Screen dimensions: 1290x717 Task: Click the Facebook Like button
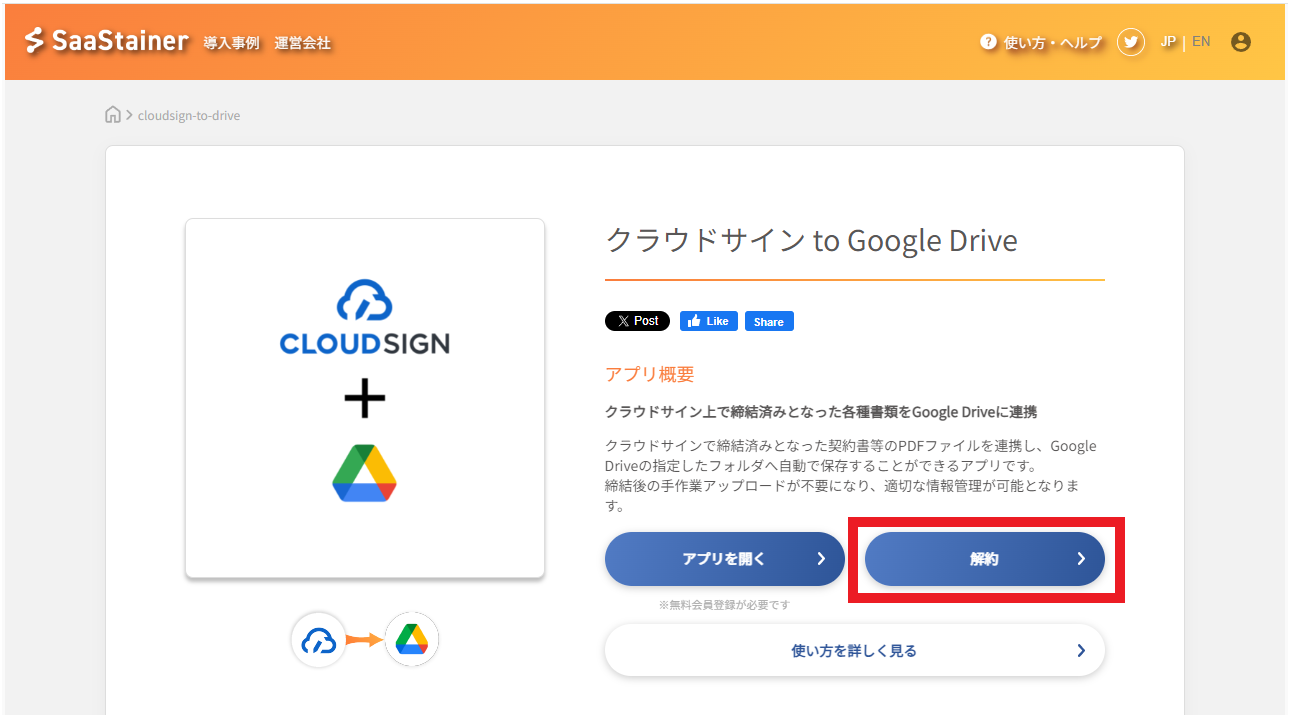coord(709,321)
